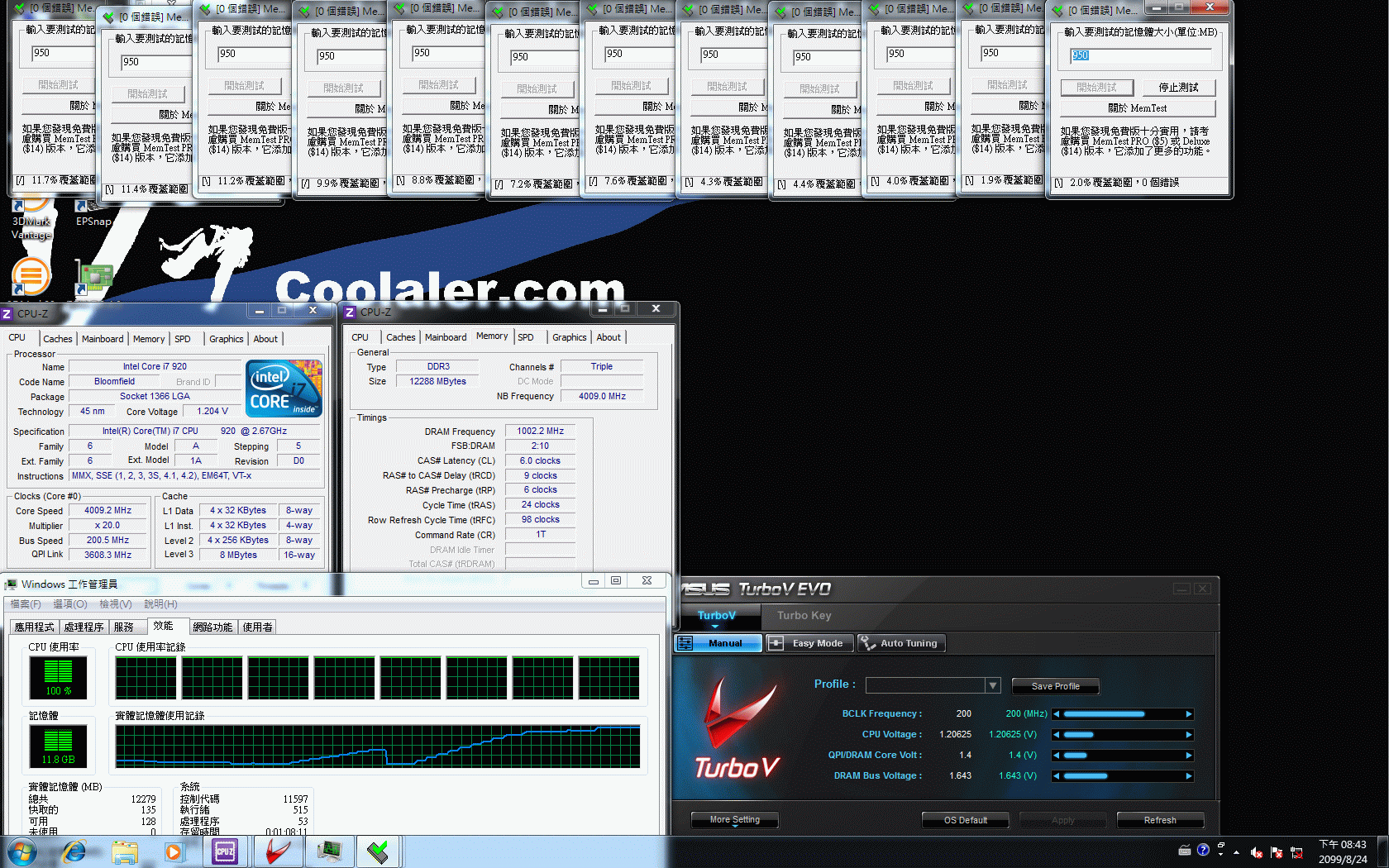This screenshot has width=1389, height=868.
Task: Select Auto Tuning in TurboV
Action: click(900, 643)
